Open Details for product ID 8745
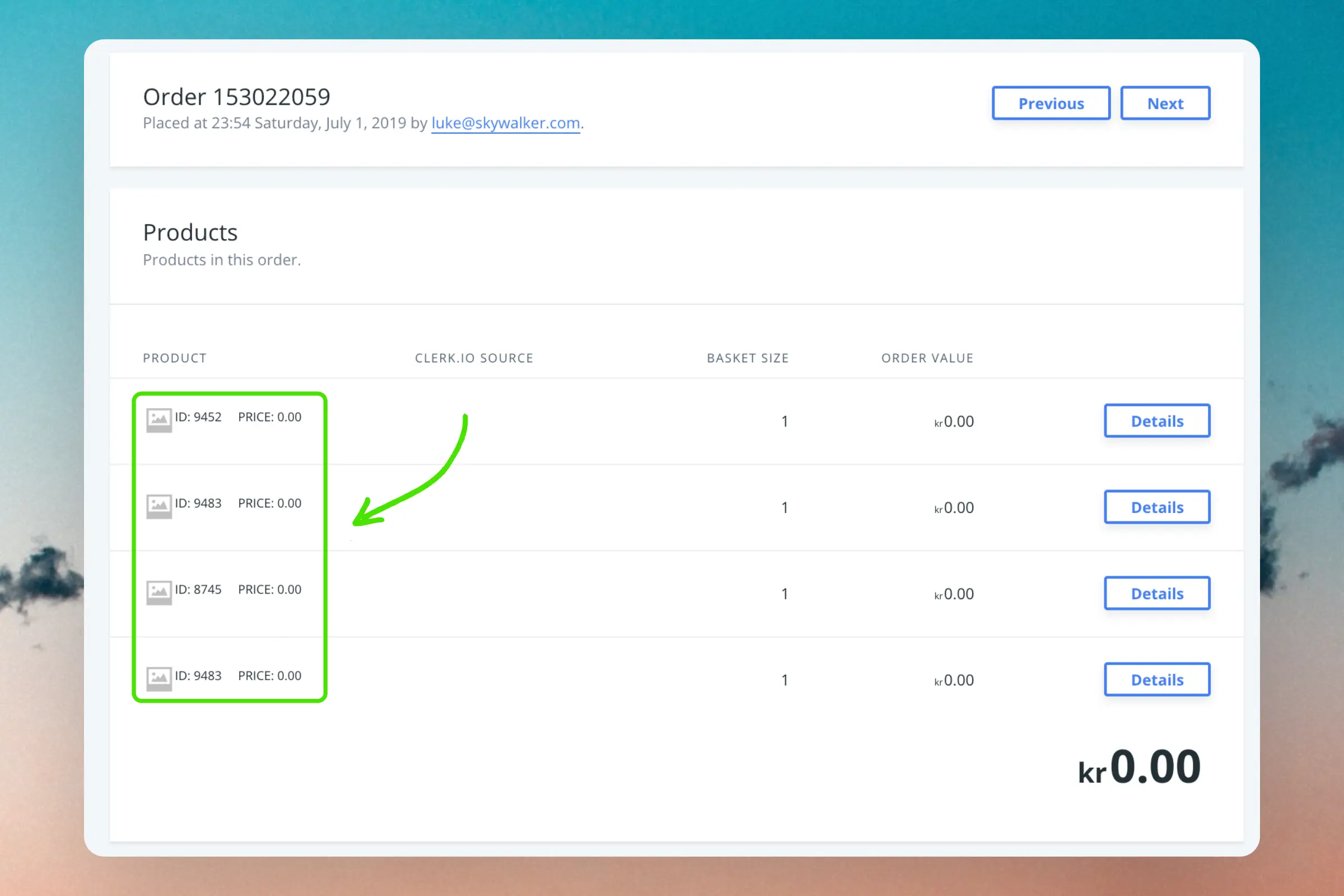The height and width of the screenshot is (896, 1344). pyautogui.click(x=1156, y=594)
